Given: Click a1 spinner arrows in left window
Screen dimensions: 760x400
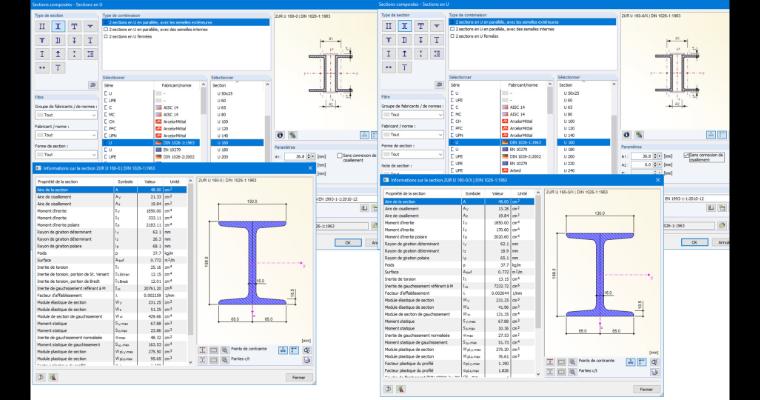Looking at the screenshot, I should pyautogui.click(x=311, y=157).
